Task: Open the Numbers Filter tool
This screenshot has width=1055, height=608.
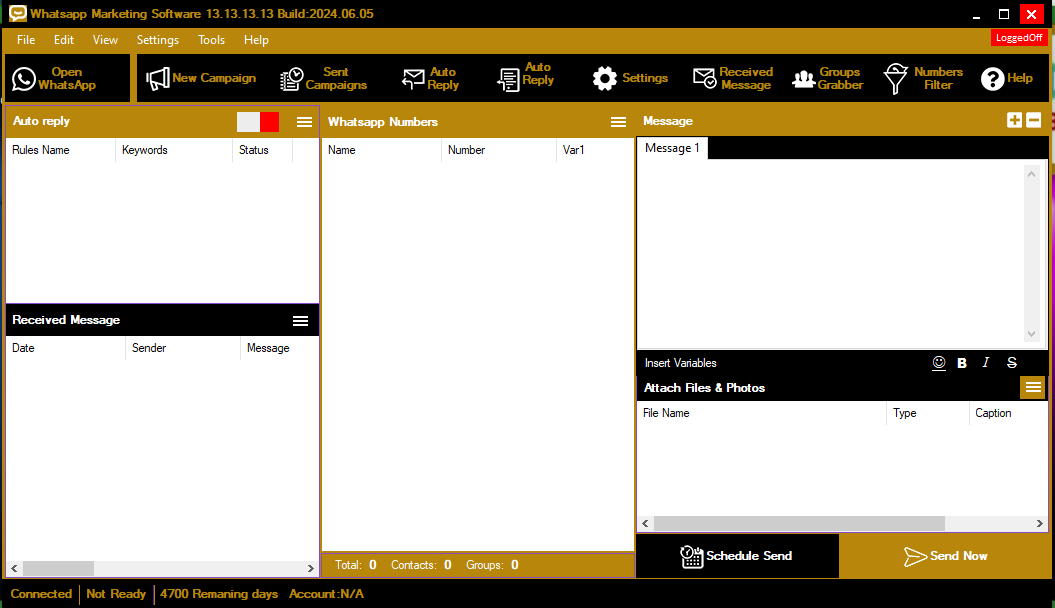Action: point(923,79)
